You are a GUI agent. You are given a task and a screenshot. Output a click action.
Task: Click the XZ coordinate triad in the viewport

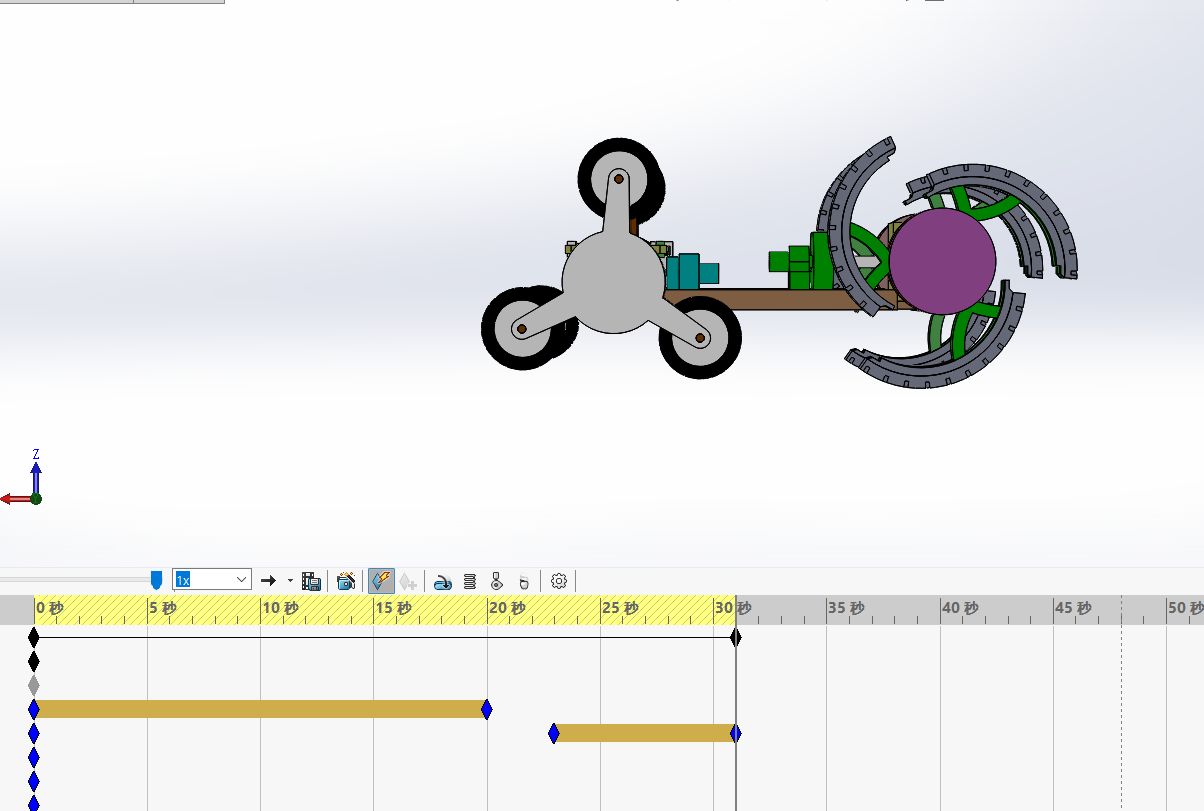(24, 479)
